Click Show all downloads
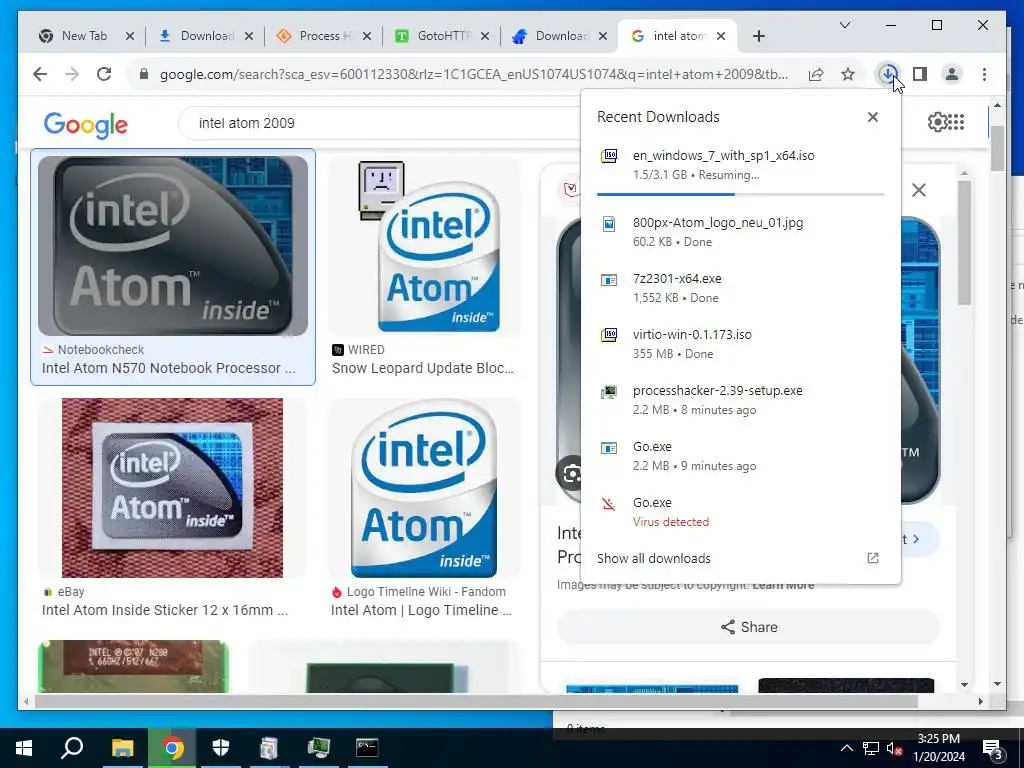Viewport: 1024px width, 768px height. [654, 558]
